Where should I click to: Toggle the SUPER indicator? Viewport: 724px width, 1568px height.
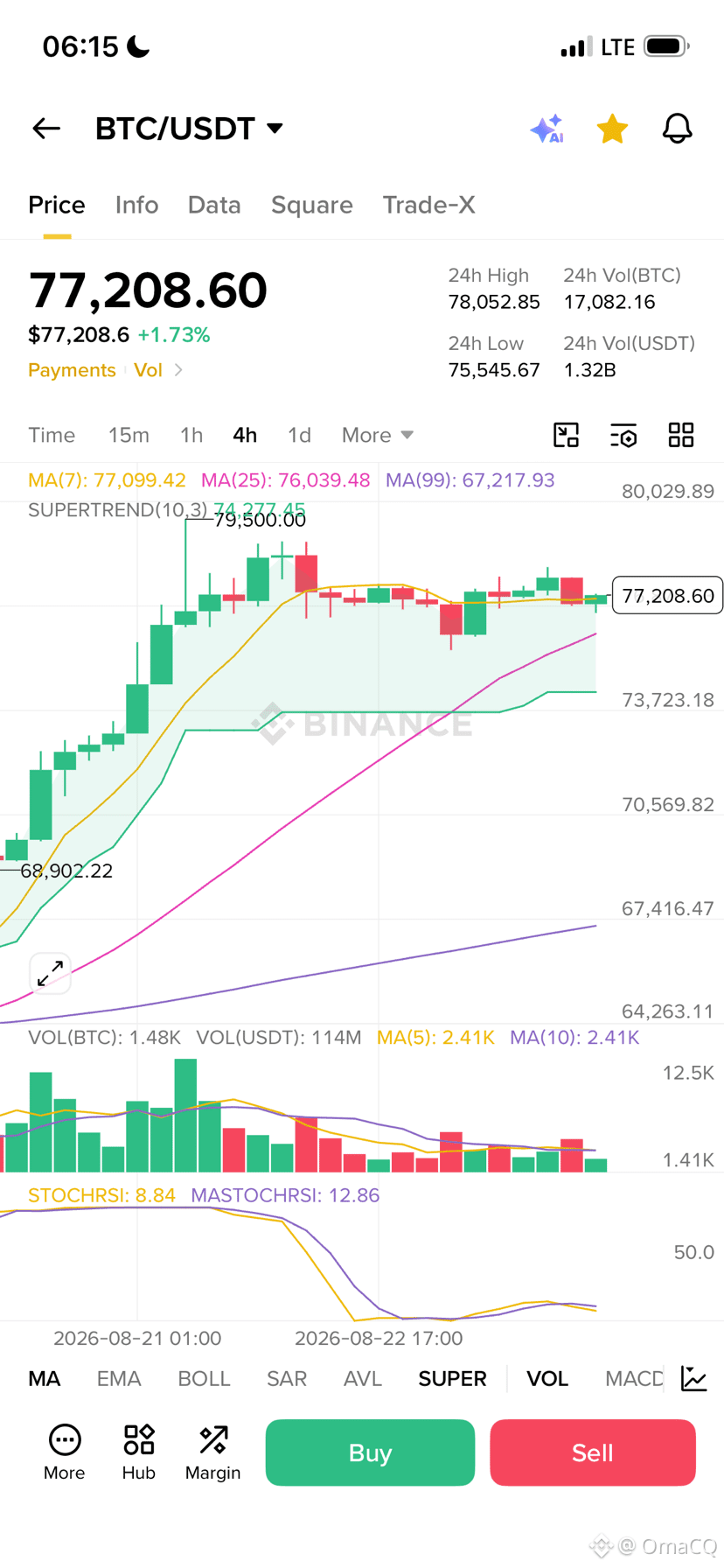tap(452, 1379)
